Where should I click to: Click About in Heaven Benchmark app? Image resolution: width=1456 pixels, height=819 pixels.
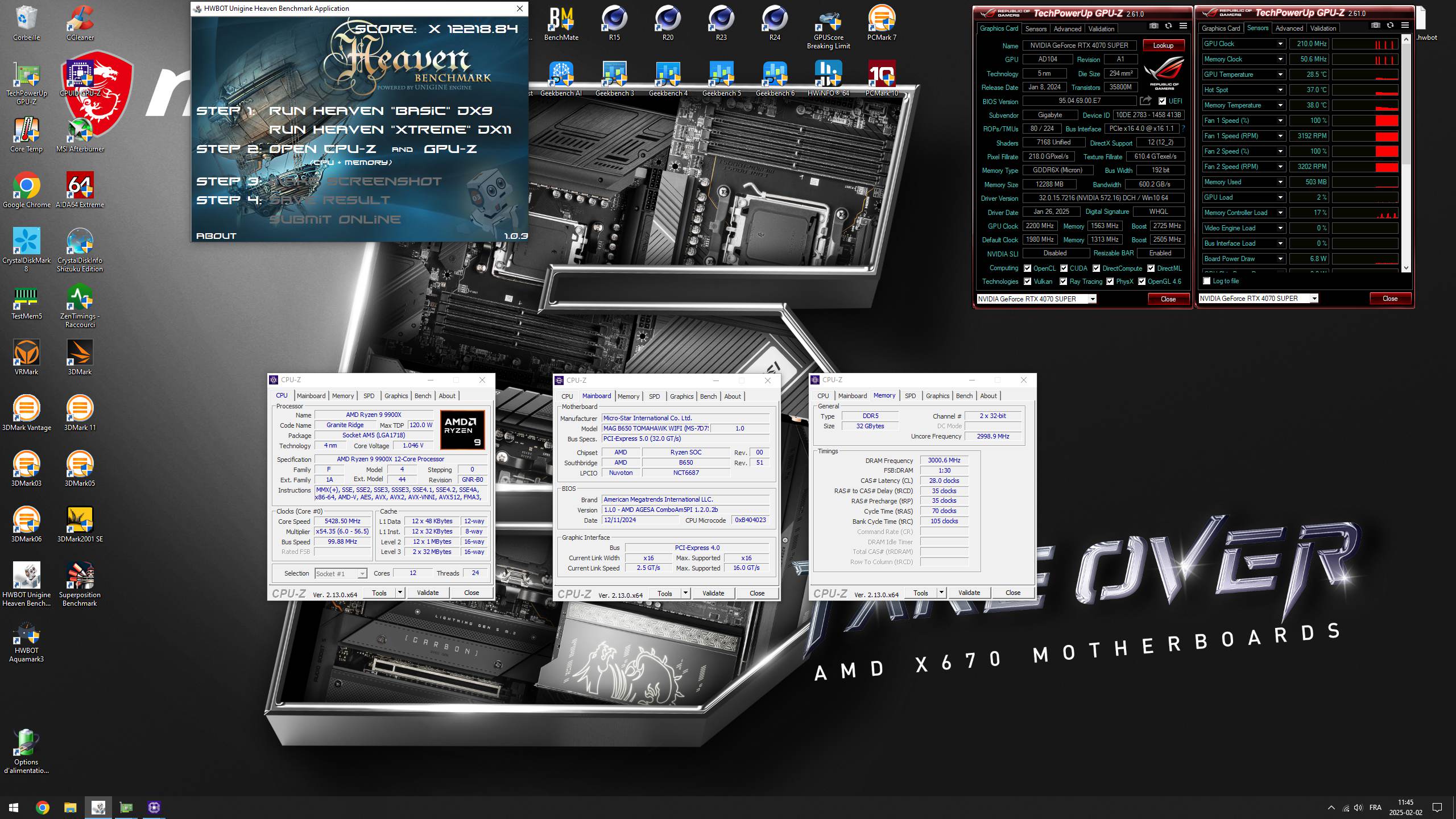216,235
